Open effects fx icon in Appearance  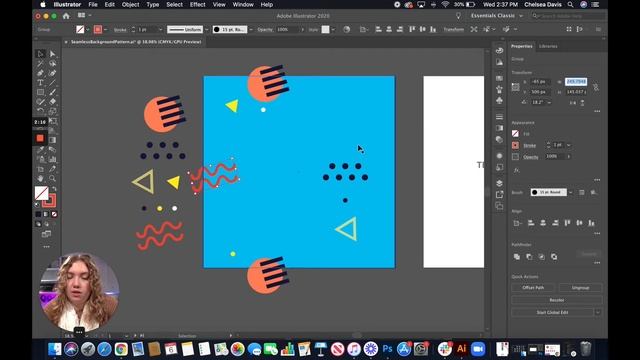coord(516,170)
